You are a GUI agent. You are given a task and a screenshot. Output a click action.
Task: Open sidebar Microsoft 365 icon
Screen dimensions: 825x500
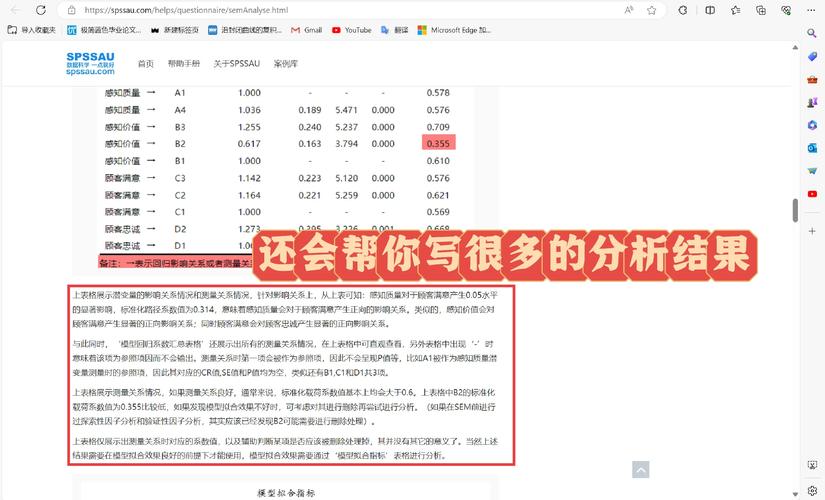point(812,125)
